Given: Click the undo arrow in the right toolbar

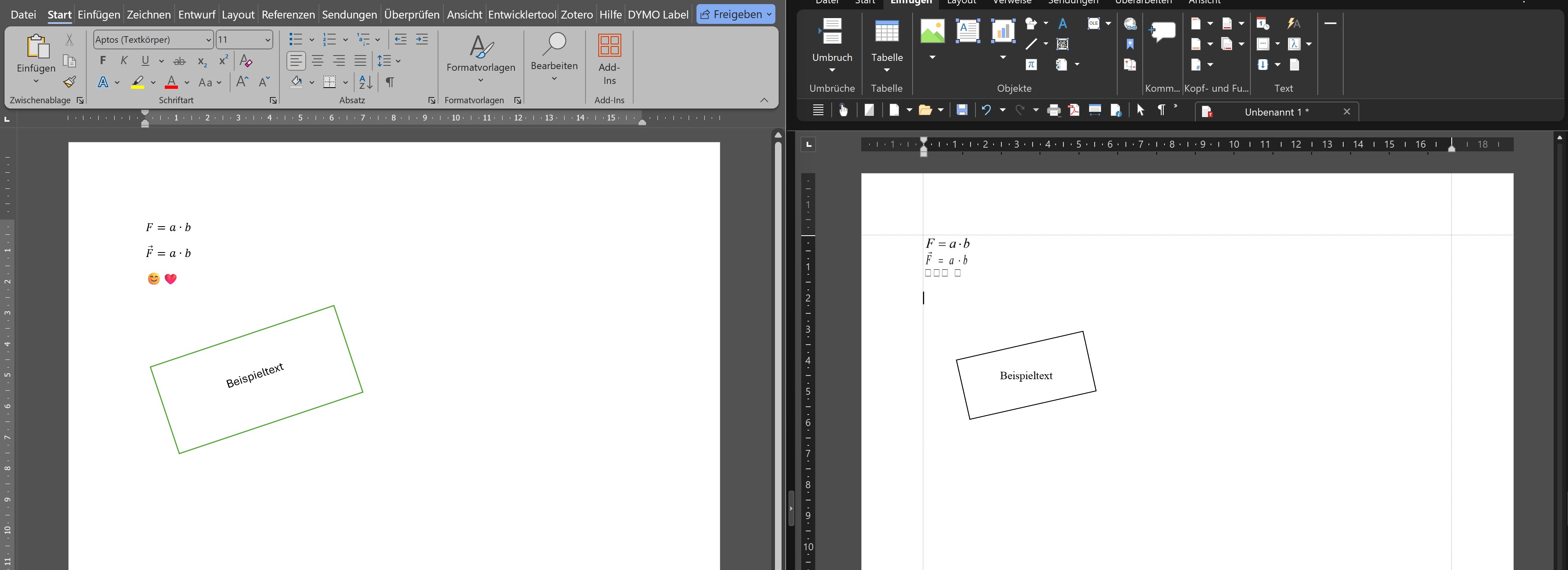Looking at the screenshot, I should [986, 110].
